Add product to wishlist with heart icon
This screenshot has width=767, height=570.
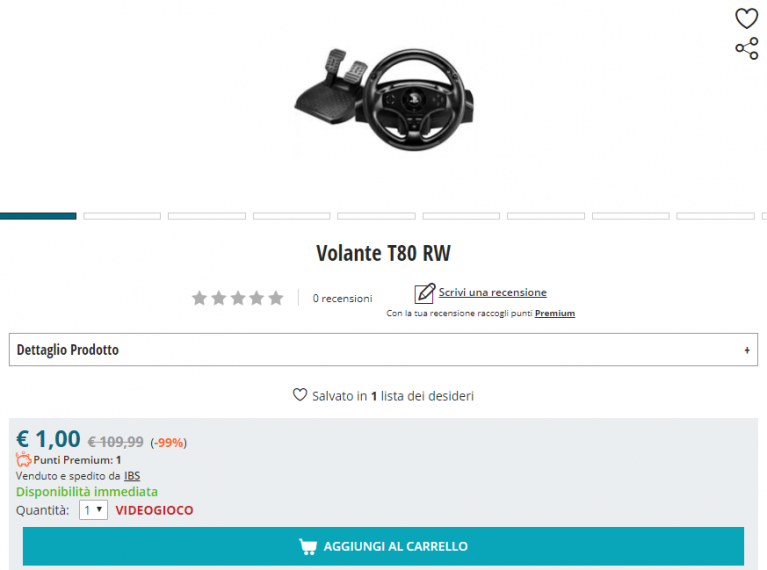coord(746,19)
